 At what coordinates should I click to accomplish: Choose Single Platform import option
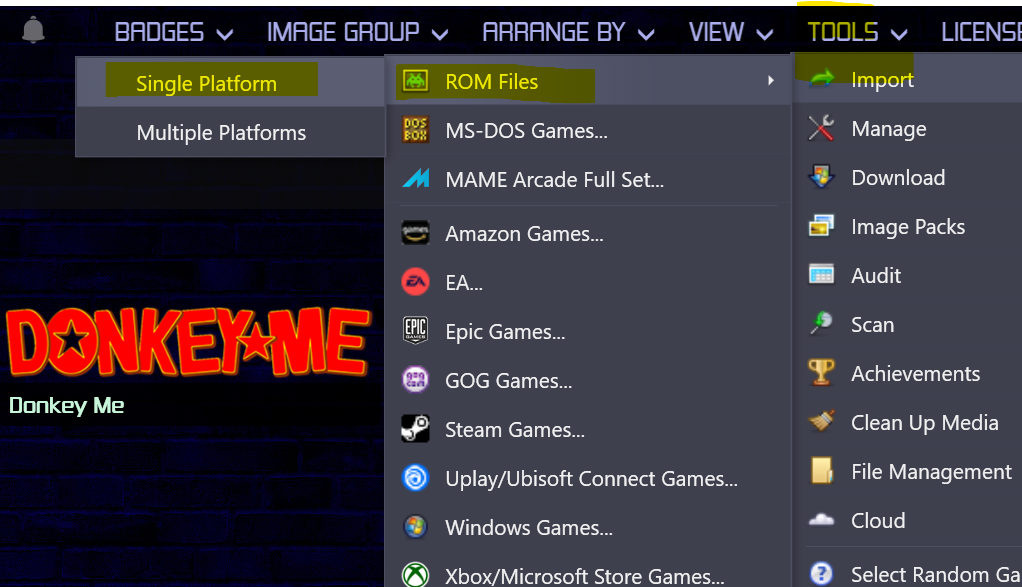pyautogui.click(x=231, y=82)
